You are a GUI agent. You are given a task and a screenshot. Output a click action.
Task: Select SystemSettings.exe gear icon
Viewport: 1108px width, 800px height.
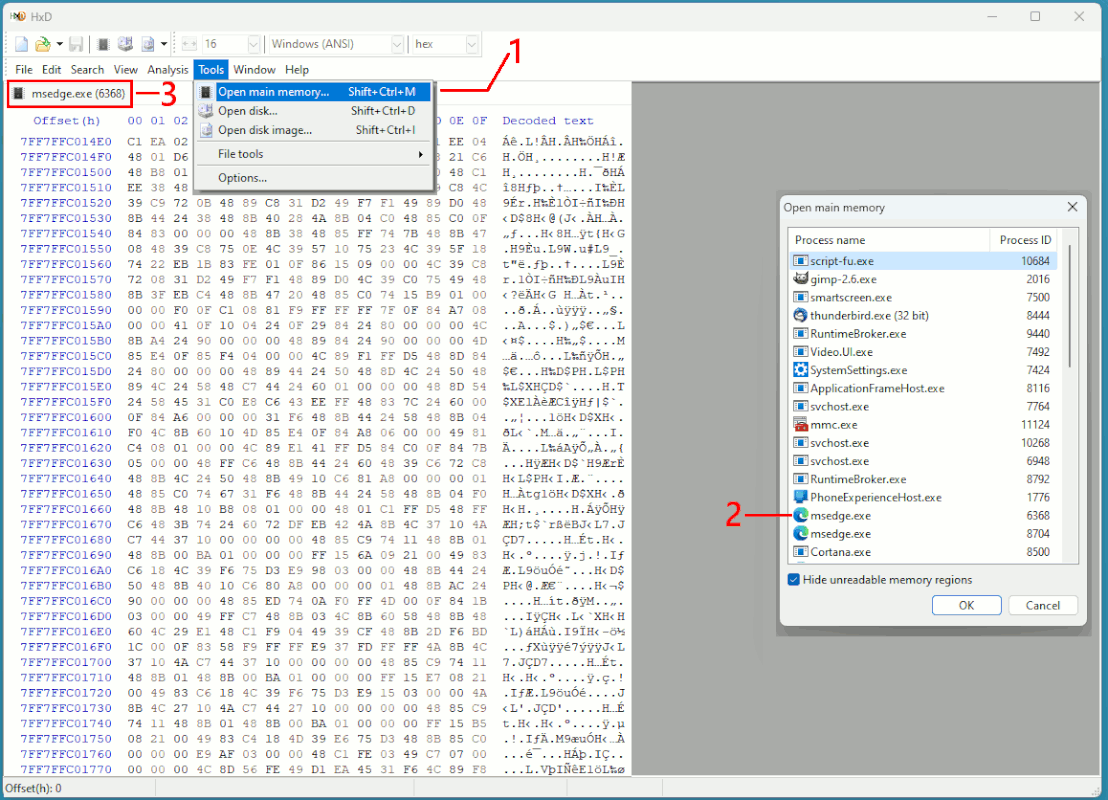(800, 370)
